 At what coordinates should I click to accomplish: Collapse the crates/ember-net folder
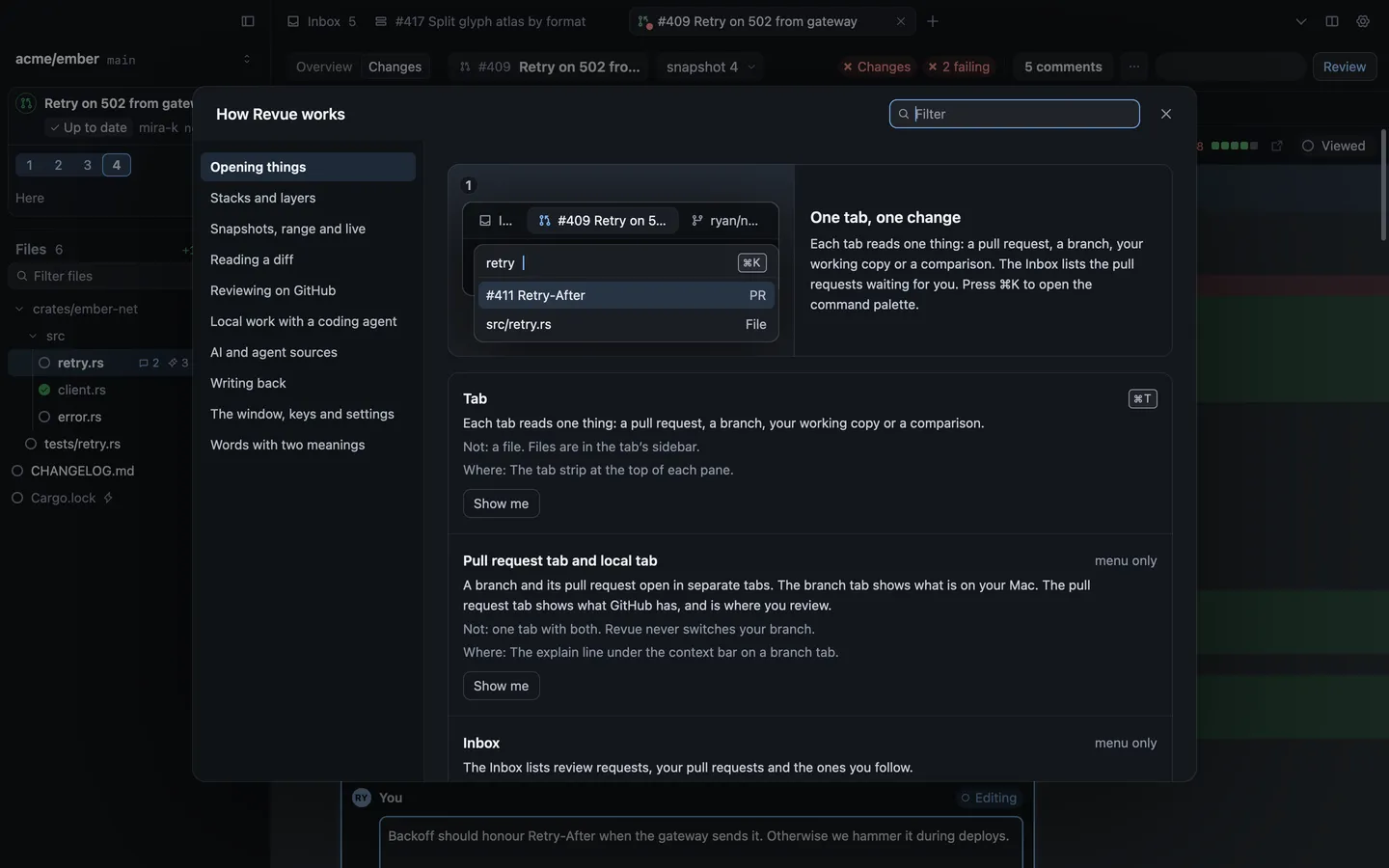(x=19, y=309)
